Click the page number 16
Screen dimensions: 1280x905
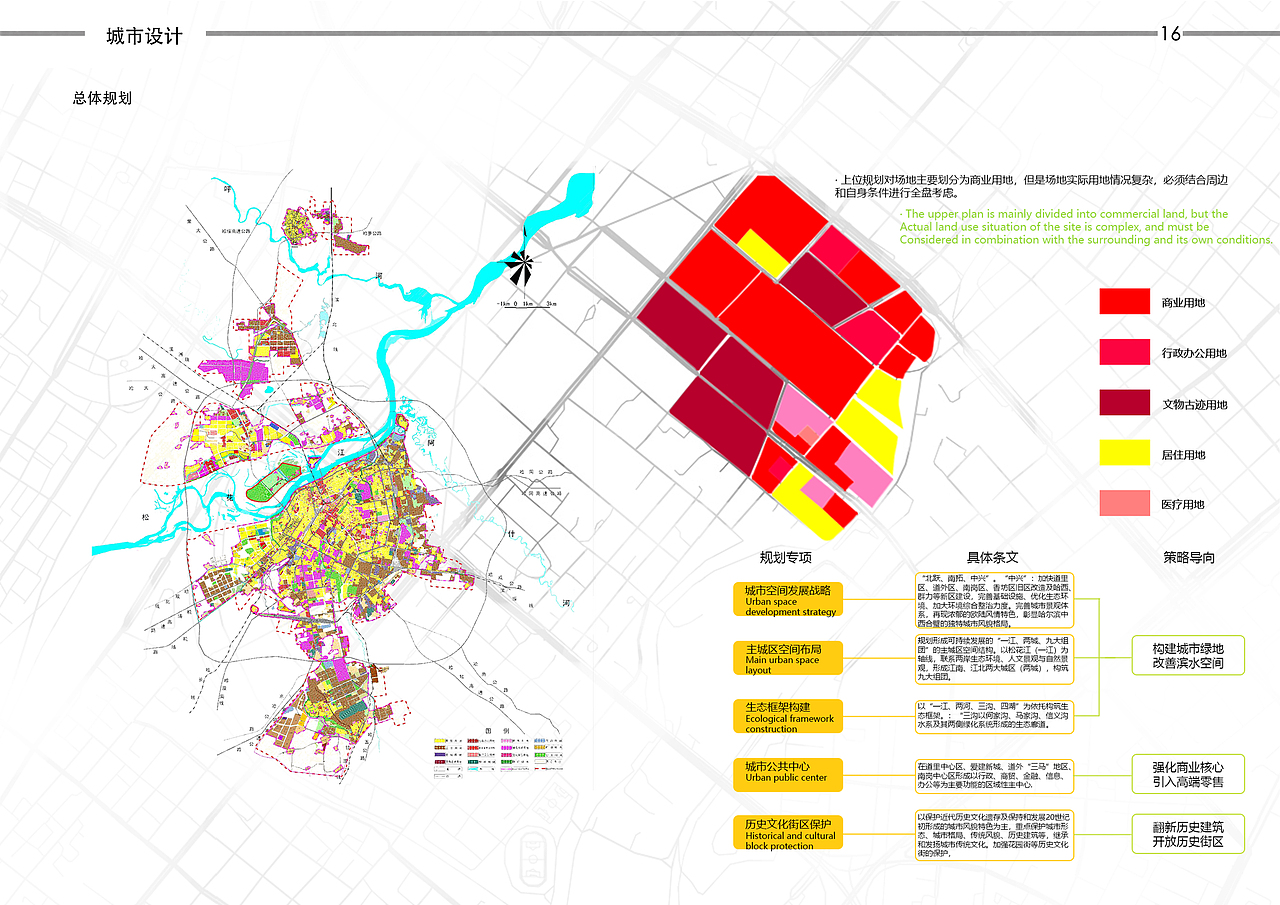(1170, 34)
